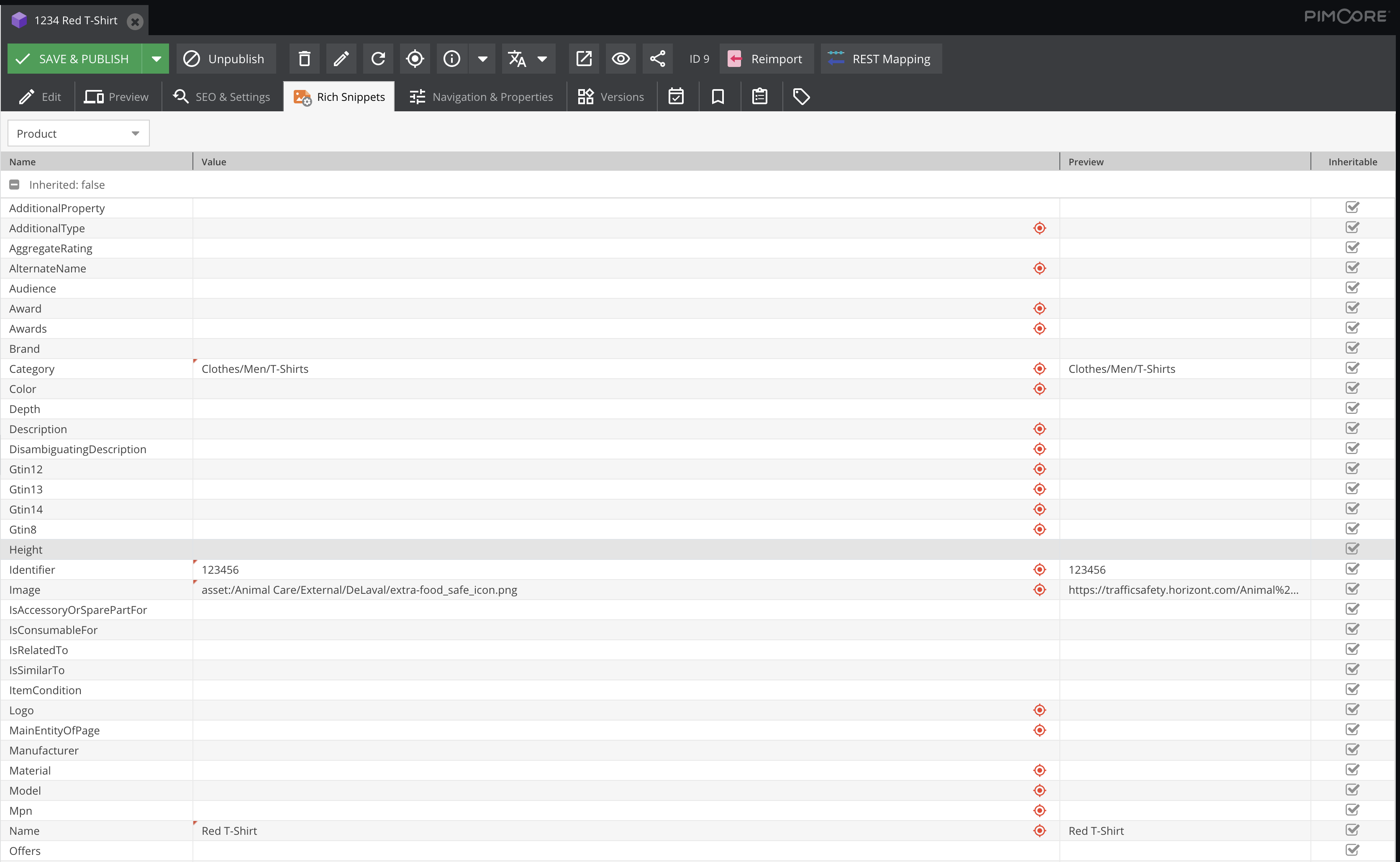Collapse the Inherited: false group
The width and height of the screenshot is (1400, 862).
(14, 185)
